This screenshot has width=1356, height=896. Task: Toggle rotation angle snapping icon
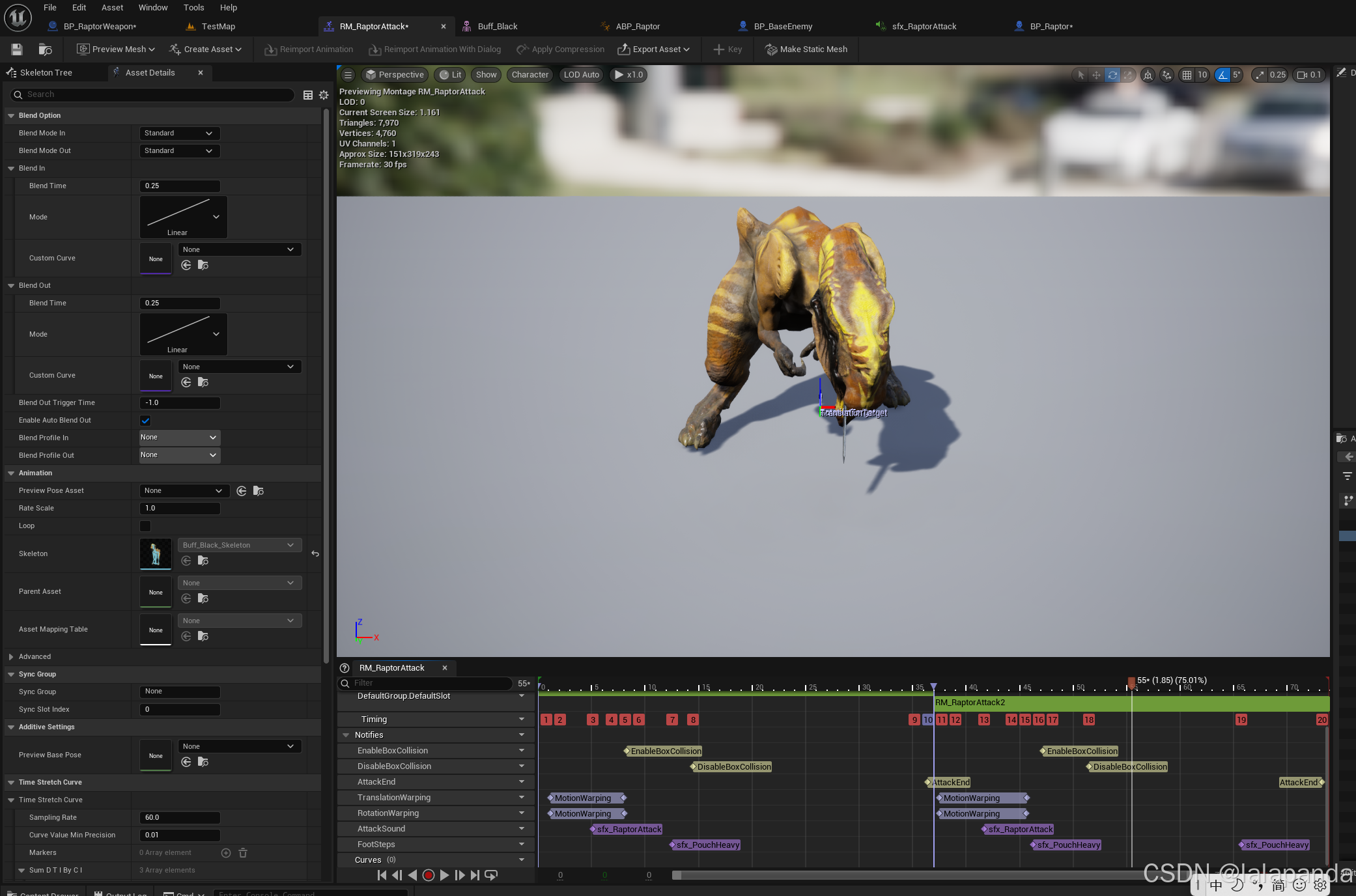click(1222, 75)
